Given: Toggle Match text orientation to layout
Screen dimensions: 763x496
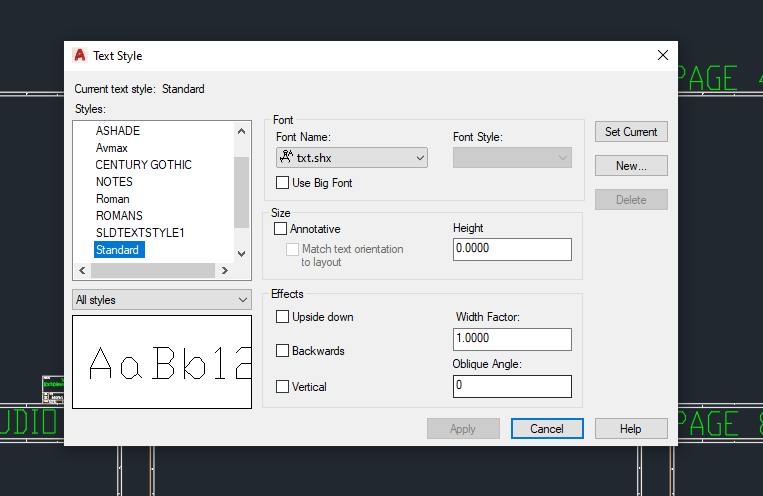Looking at the screenshot, I should pos(292,249).
